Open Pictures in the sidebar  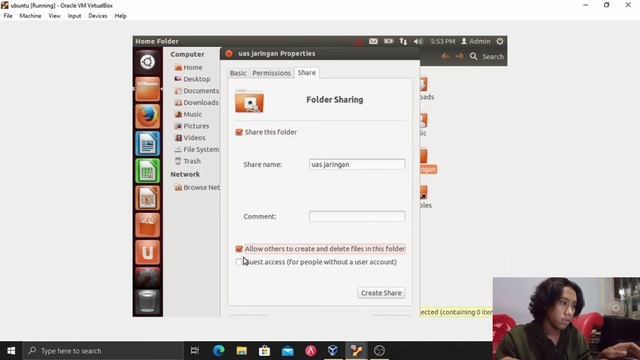click(x=192, y=126)
